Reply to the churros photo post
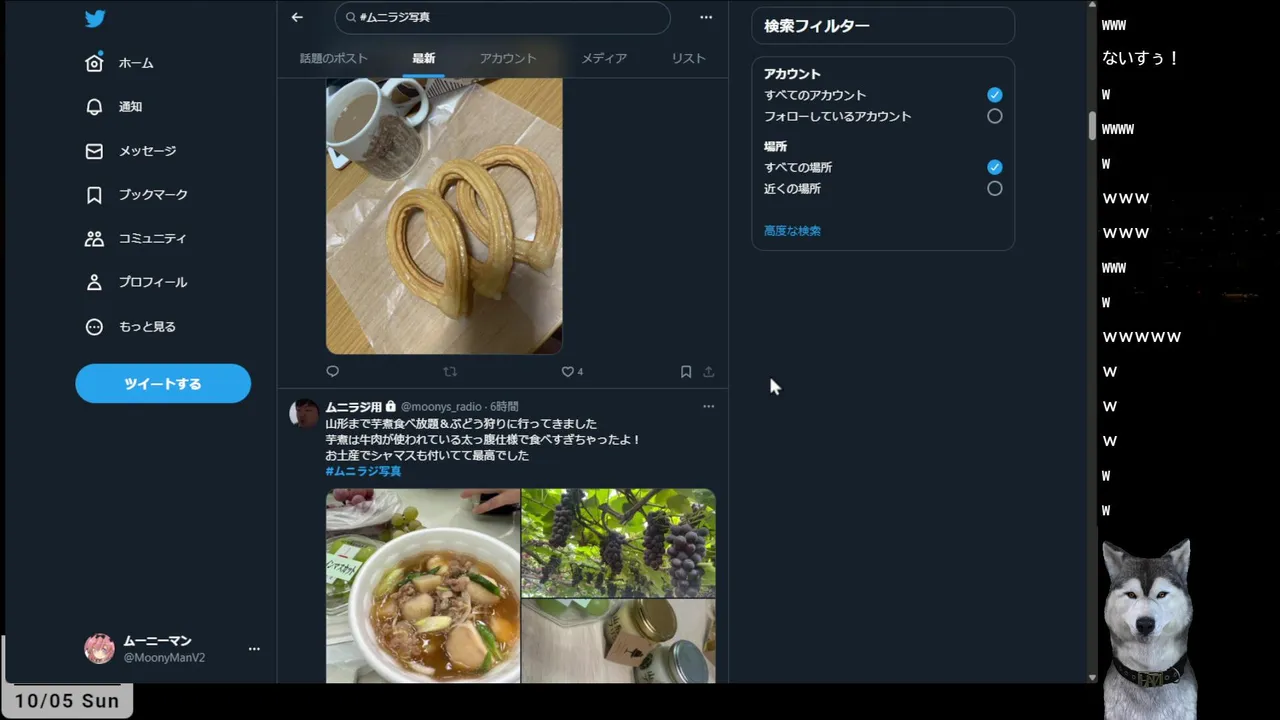 click(x=333, y=371)
